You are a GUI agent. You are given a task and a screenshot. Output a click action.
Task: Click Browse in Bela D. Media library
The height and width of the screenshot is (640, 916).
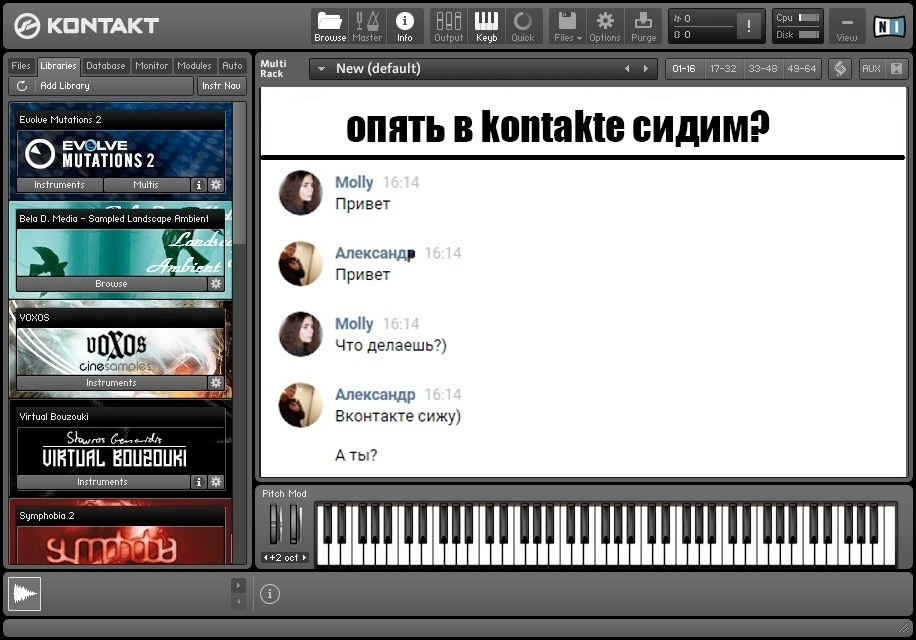click(x=111, y=284)
